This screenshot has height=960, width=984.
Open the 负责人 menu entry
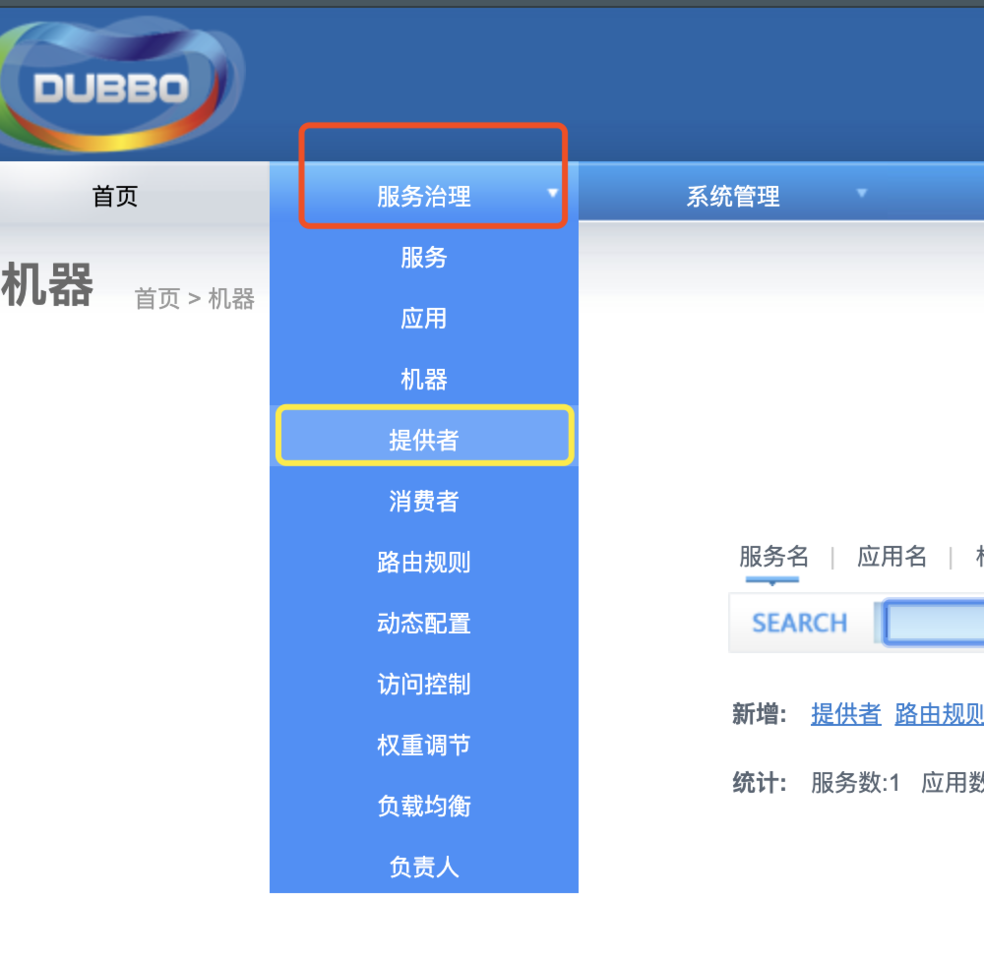[x=424, y=867]
